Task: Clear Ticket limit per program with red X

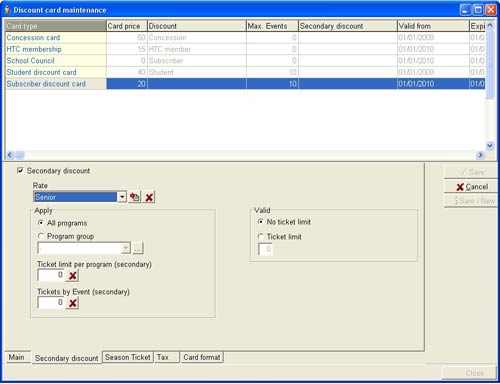Action: coord(72,275)
